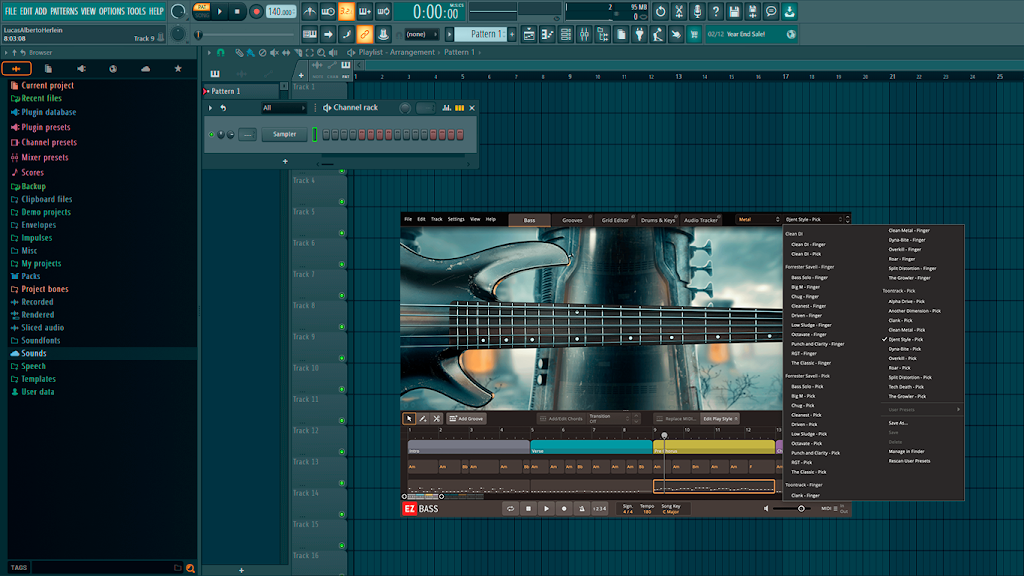Click the undo history icon
The width and height of the screenshot is (1024, 576).
click(661, 11)
